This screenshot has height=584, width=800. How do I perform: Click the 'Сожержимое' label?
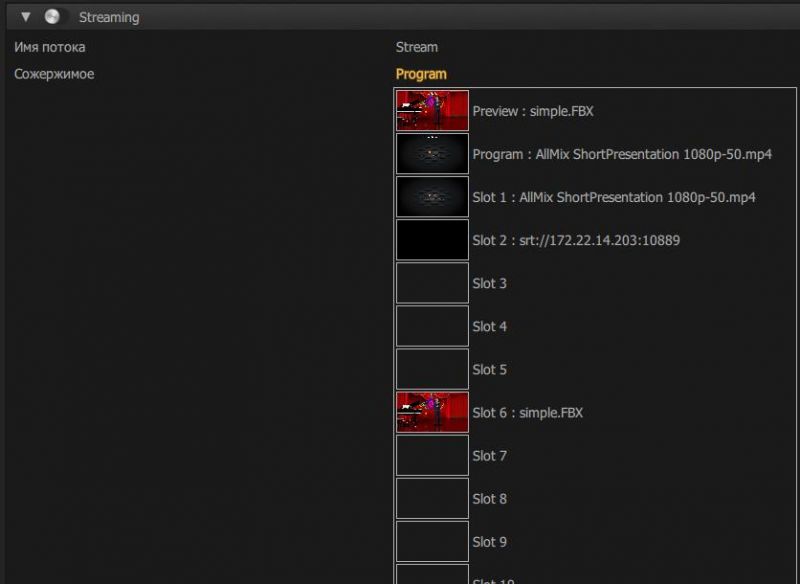pos(54,74)
